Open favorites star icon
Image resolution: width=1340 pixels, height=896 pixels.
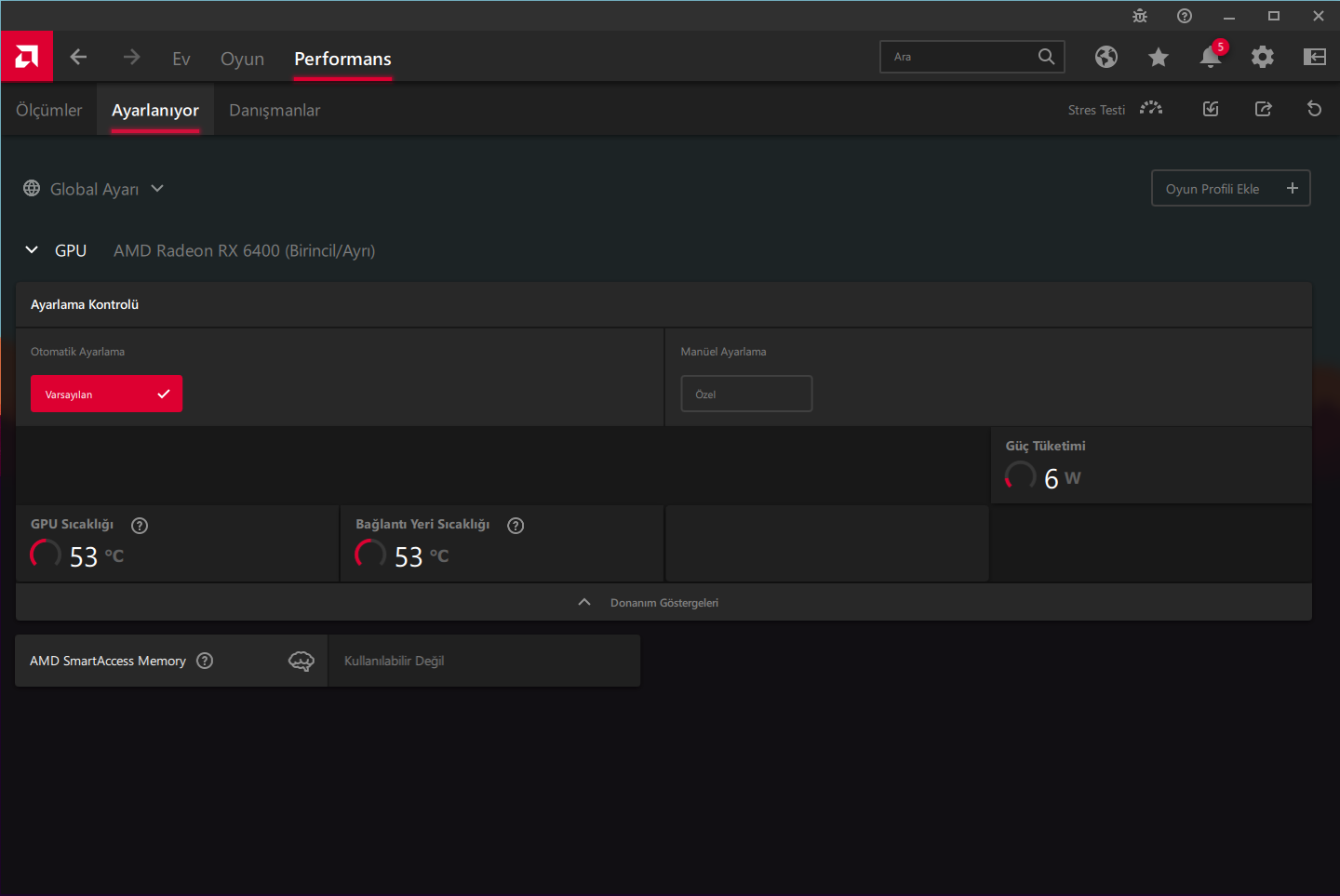[1159, 58]
